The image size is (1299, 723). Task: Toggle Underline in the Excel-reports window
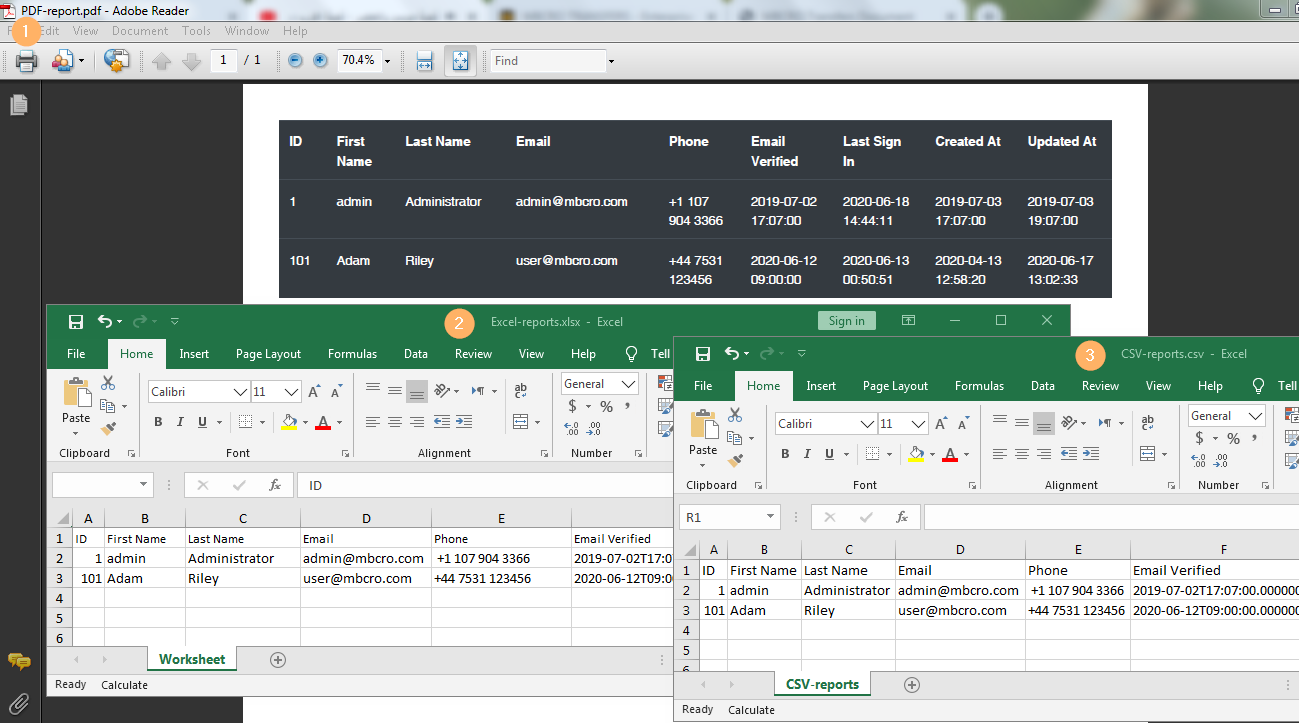click(x=203, y=422)
